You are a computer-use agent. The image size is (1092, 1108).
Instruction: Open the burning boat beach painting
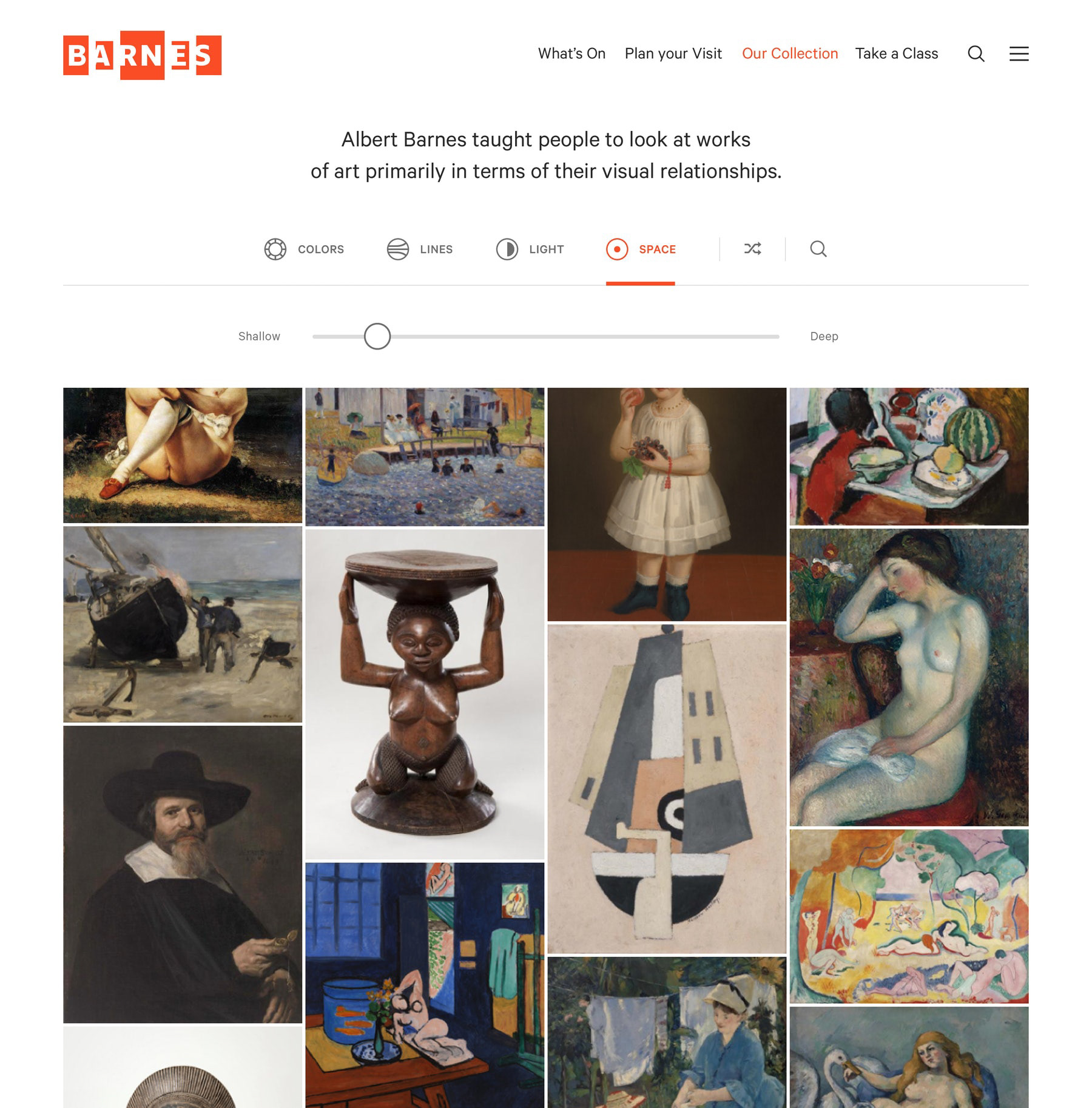click(x=183, y=624)
